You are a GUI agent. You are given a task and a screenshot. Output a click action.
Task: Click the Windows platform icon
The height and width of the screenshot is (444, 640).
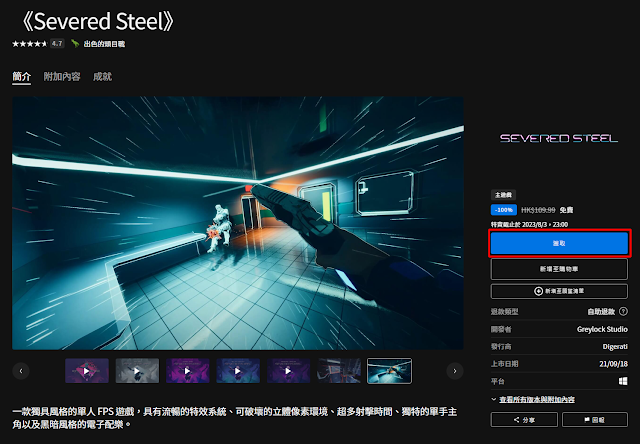(x=623, y=381)
